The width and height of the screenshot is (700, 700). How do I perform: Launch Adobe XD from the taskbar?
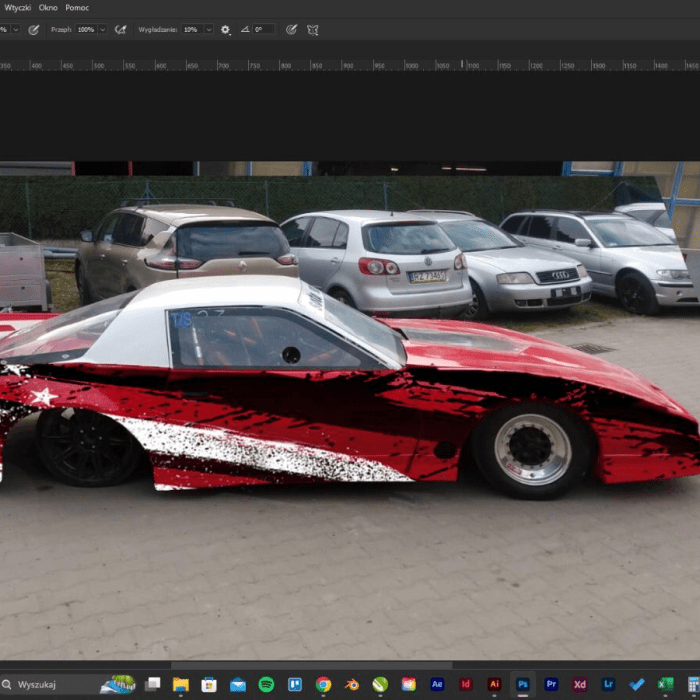coord(580,685)
